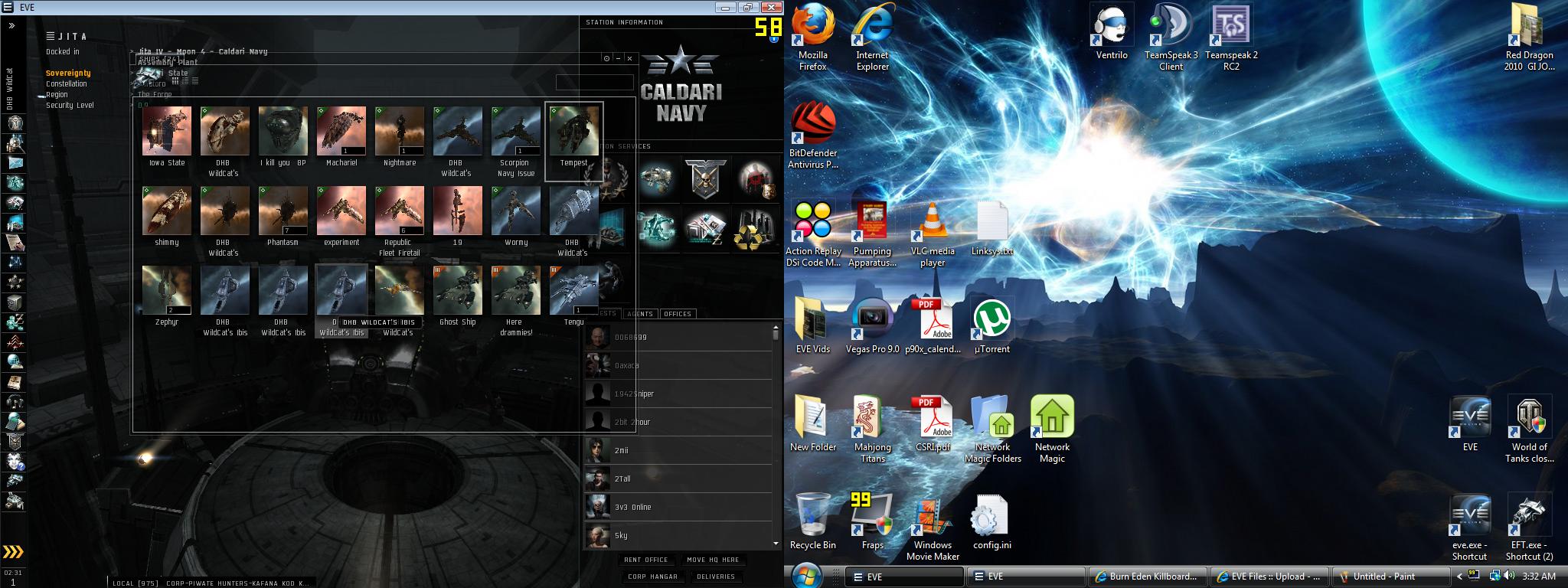
Task: Open the ship fitting station service icon
Action: (x=658, y=178)
